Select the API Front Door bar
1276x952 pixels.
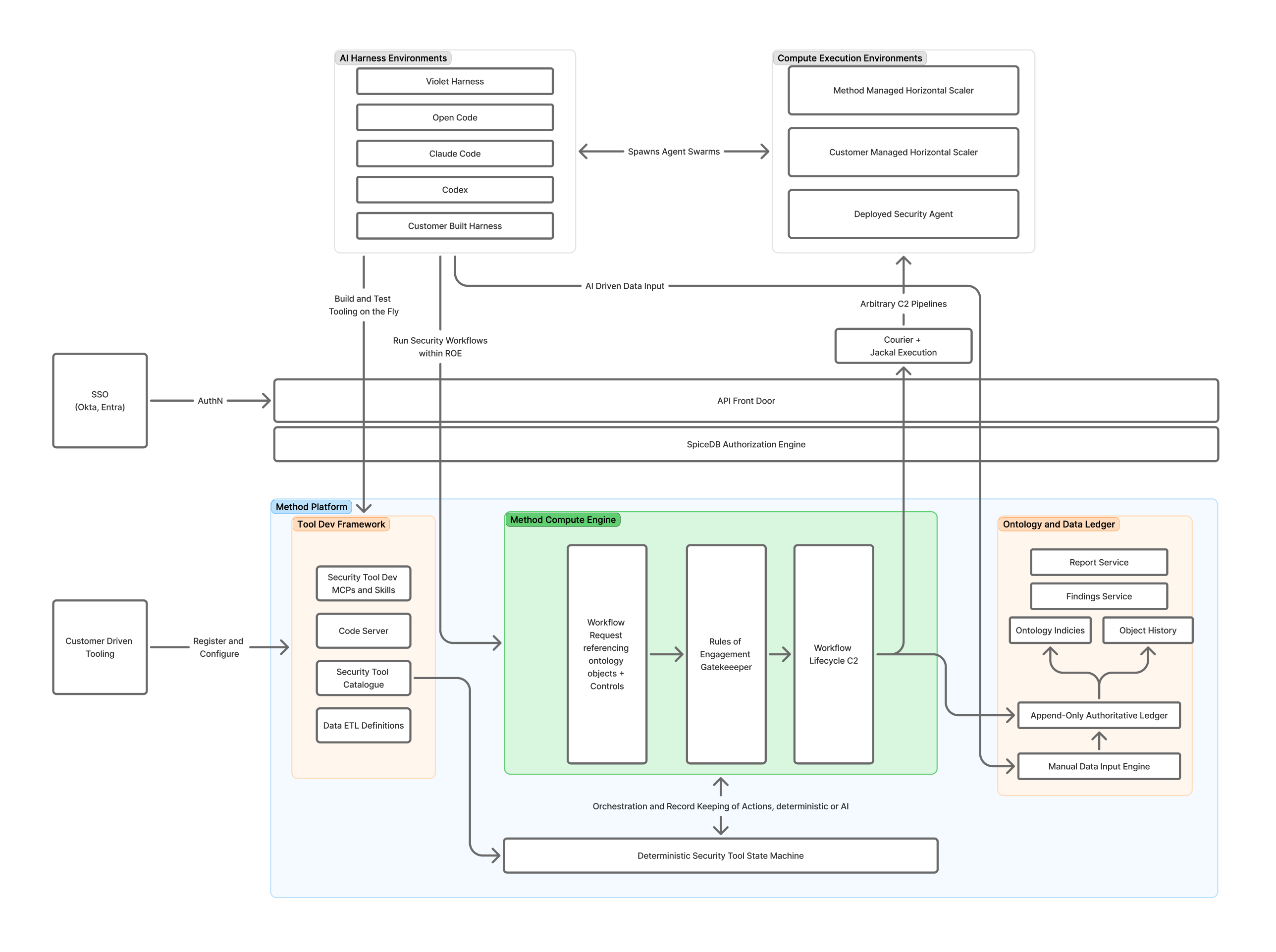pyautogui.click(x=746, y=401)
